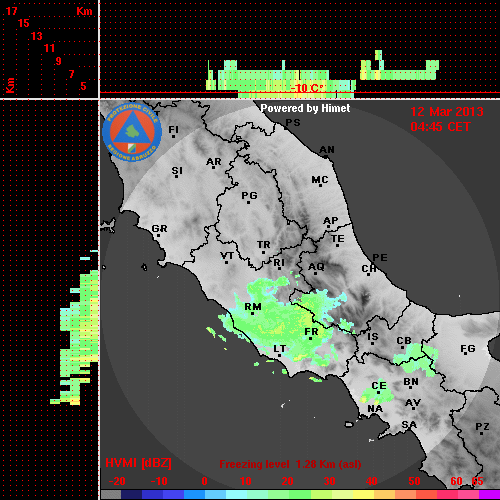Click the dark blue color bar segment
This screenshot has width=500, height=500.
click(x=132, y=494)
